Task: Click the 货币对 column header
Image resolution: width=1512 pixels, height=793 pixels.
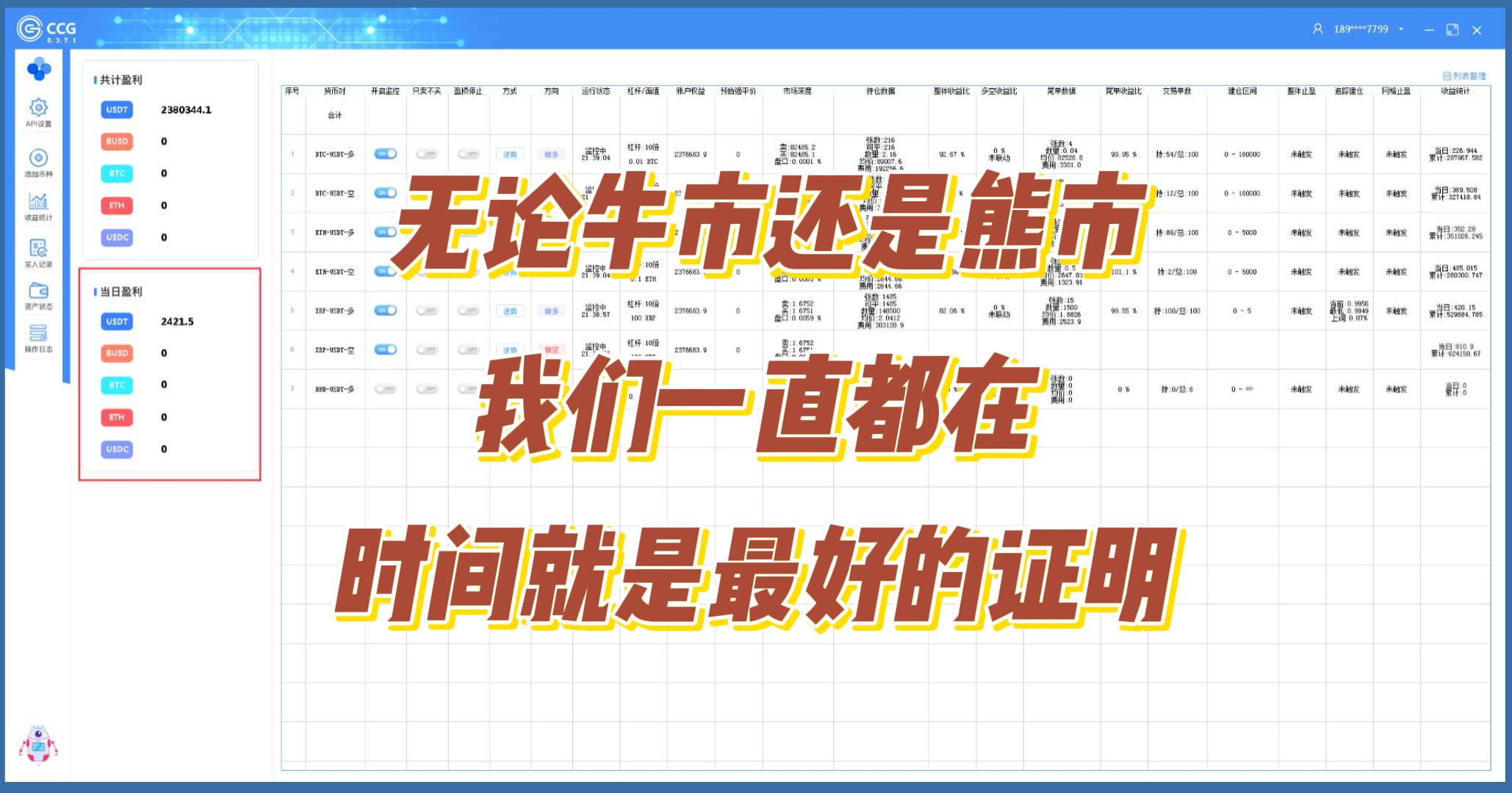Action: [x=334, y=91]
